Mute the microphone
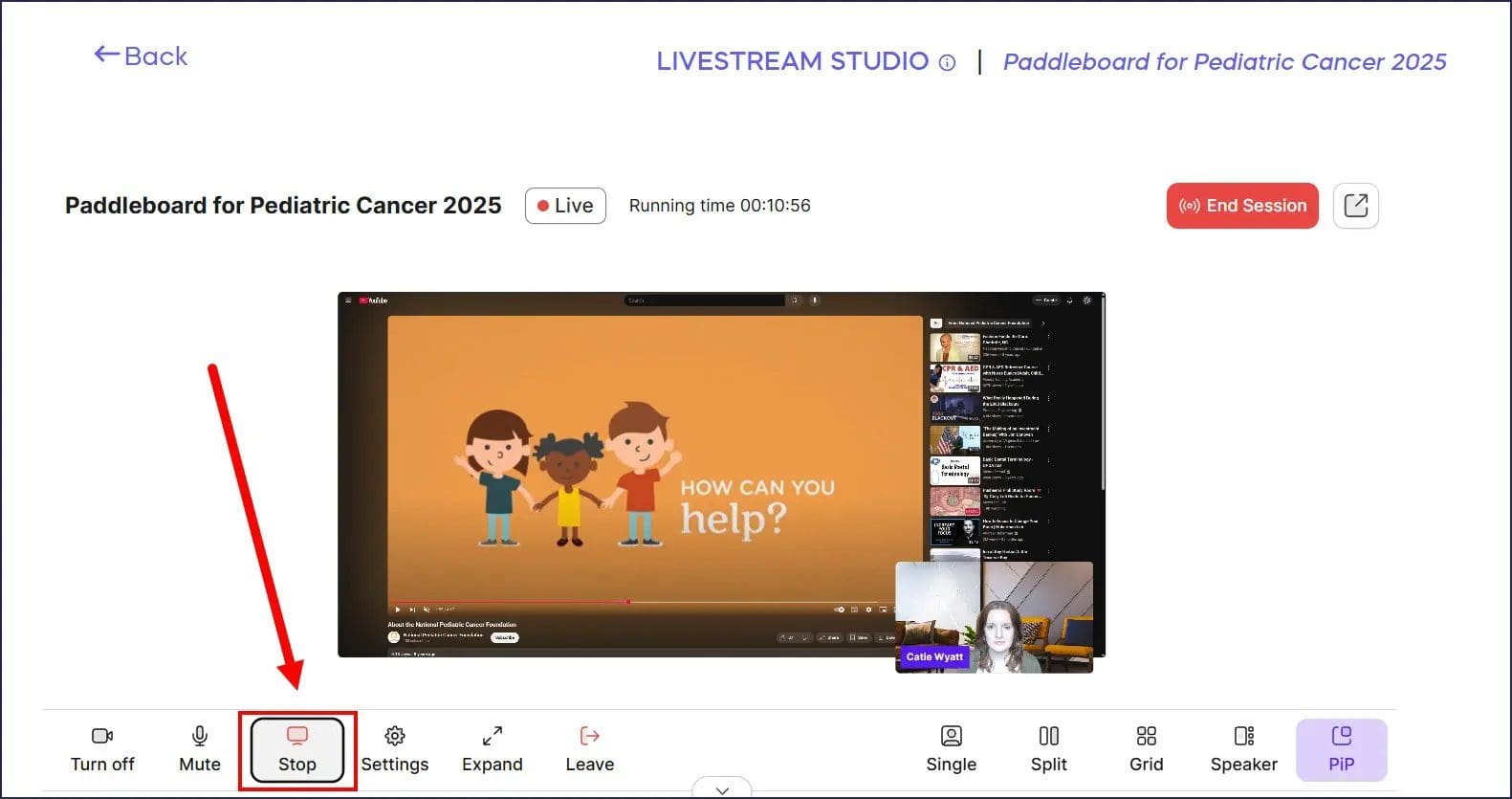The image size is (1512, 799). pyautogui.click(x=199, y=749)
